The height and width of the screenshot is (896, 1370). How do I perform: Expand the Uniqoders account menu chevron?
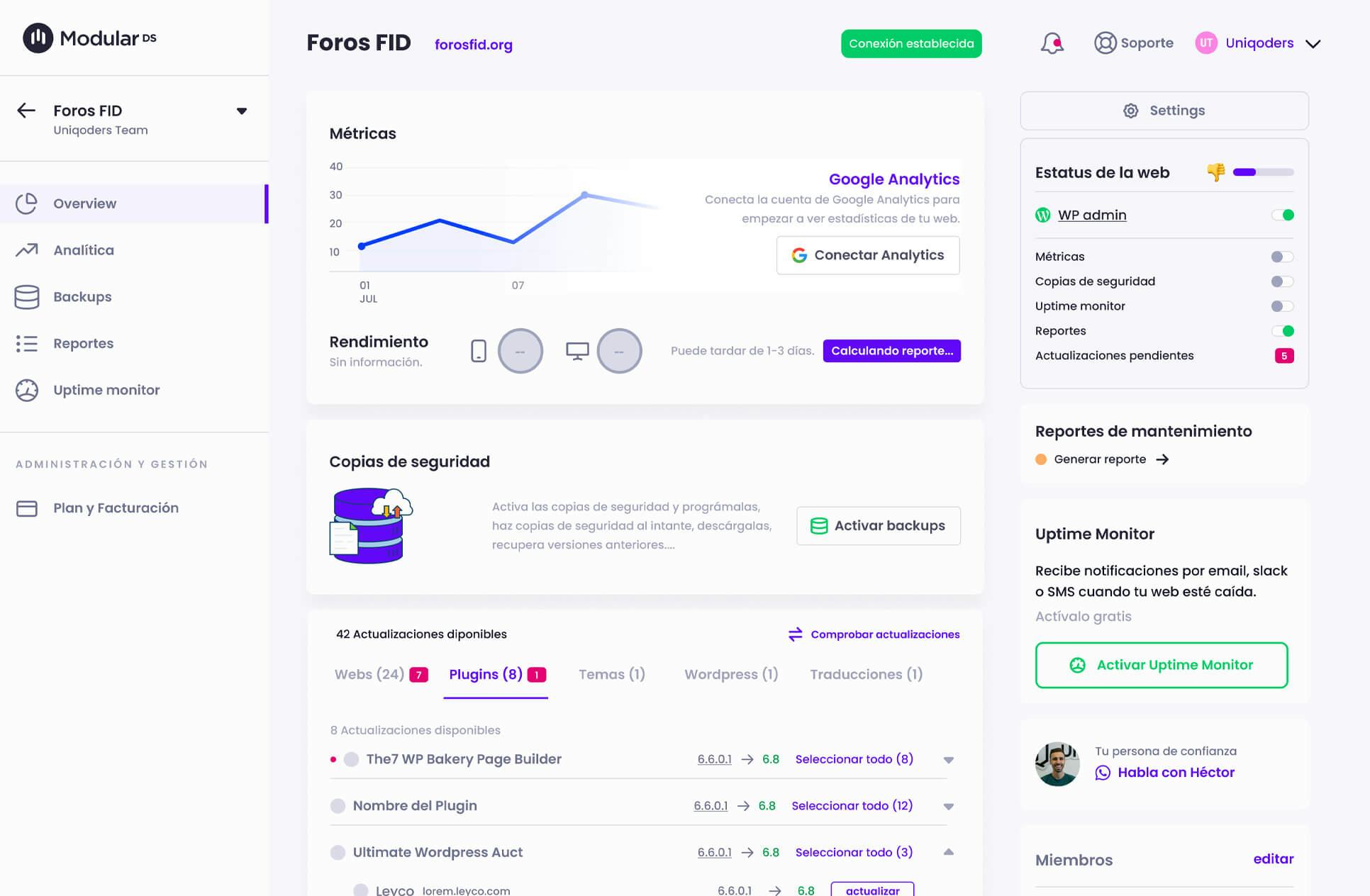pos(1313,44)
